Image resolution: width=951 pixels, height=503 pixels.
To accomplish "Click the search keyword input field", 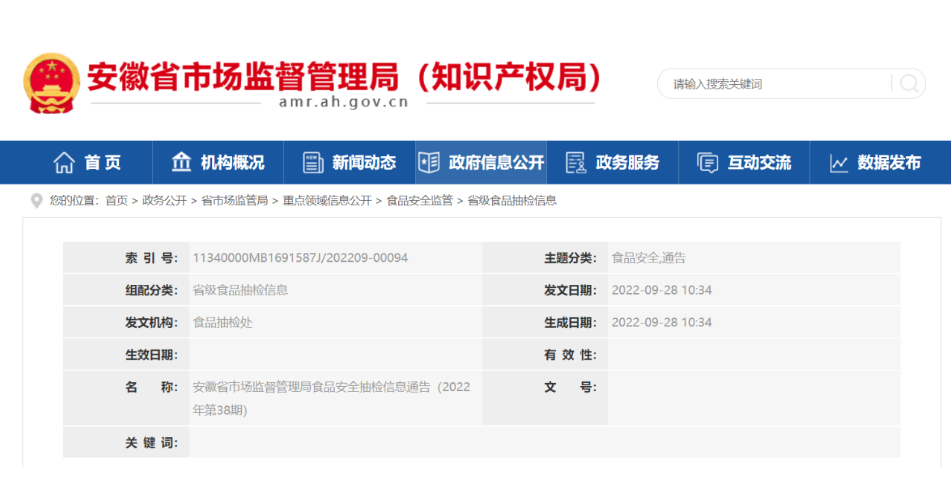I will pyautogui.click(x=775, y=84).
